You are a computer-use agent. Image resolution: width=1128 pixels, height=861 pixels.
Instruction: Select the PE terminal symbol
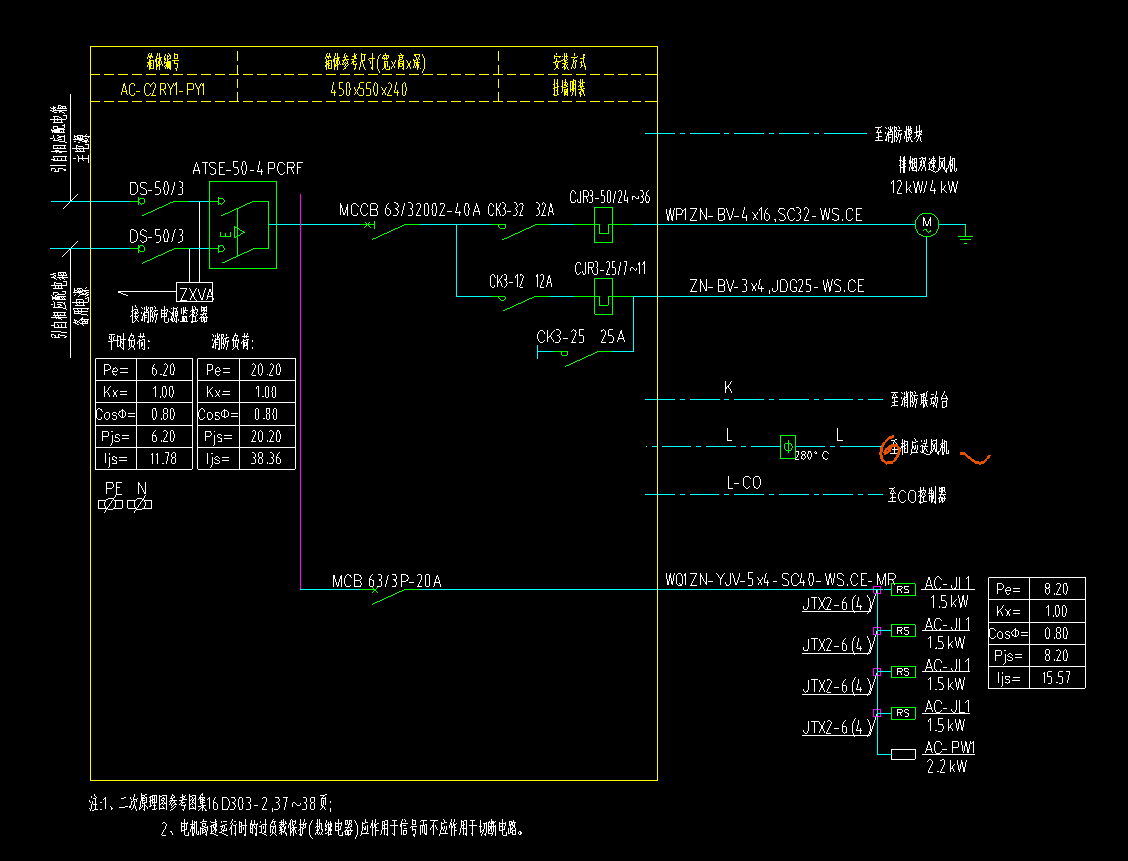(111, 504)
